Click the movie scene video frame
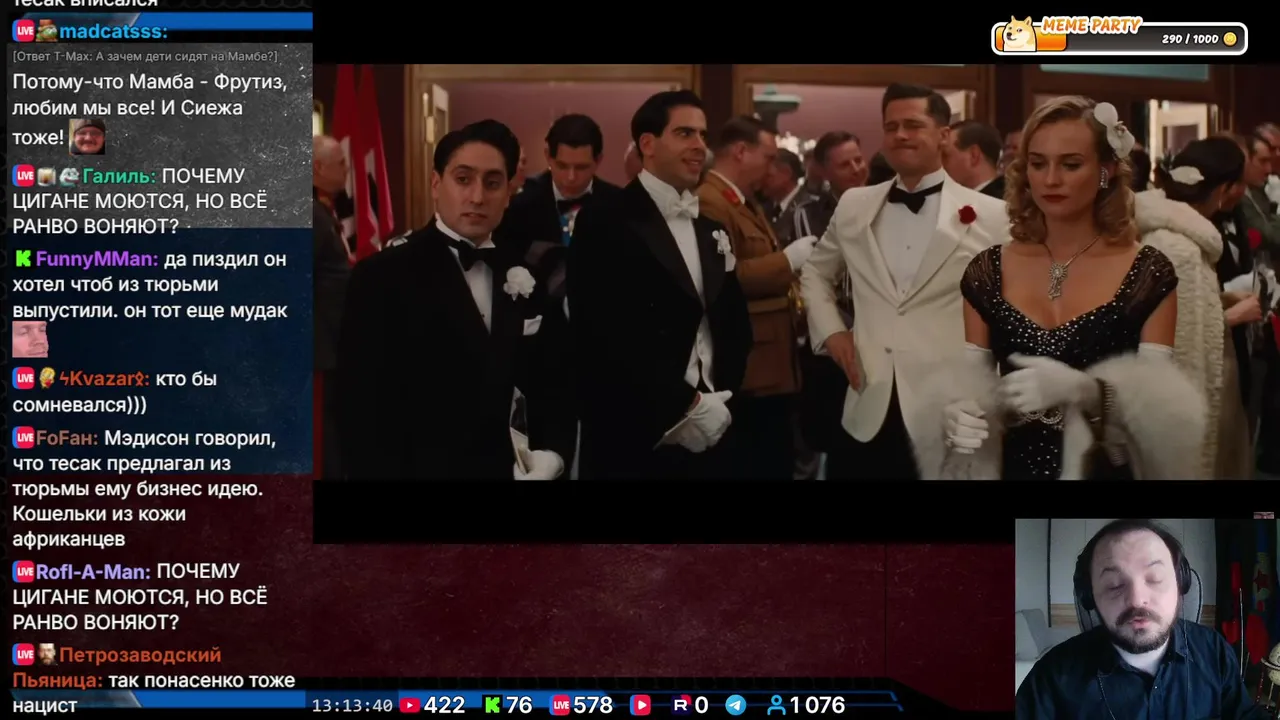 tap(796, 273)
